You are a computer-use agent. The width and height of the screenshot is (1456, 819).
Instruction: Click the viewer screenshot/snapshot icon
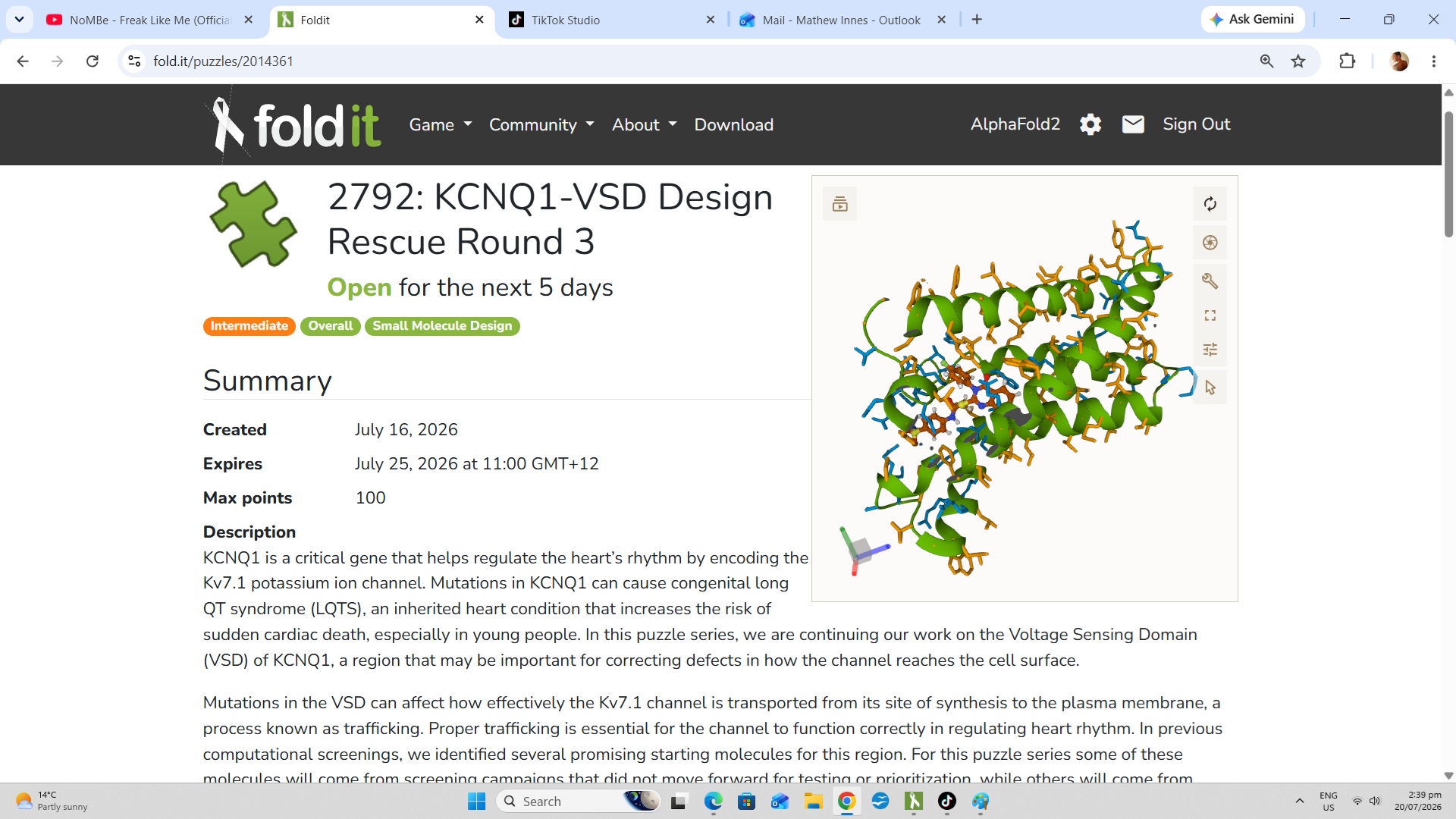point(1210,243)
